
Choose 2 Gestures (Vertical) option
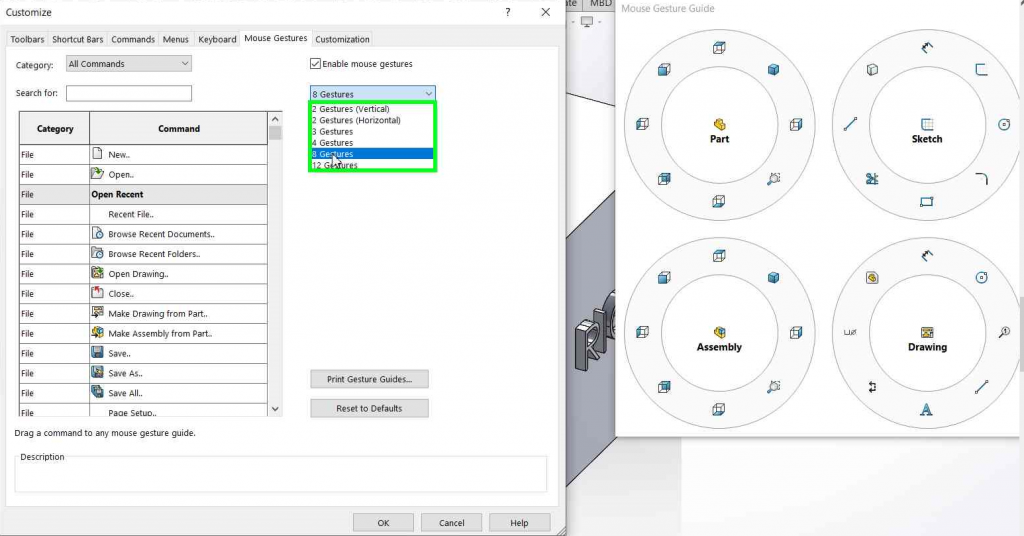[x=356, y=108]
